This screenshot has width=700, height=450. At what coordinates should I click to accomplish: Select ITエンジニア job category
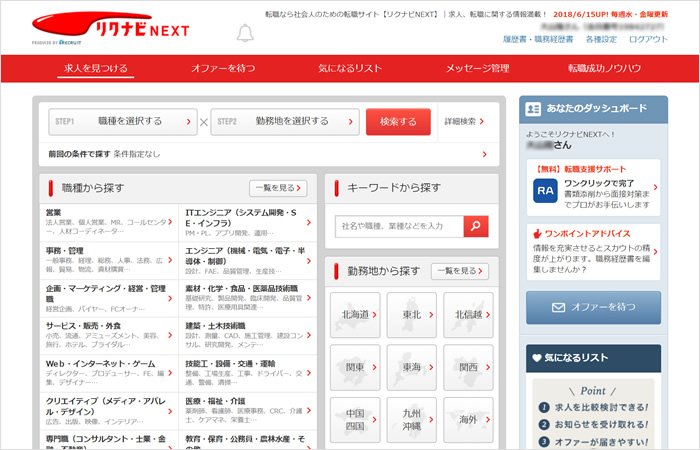click(248, 222)
